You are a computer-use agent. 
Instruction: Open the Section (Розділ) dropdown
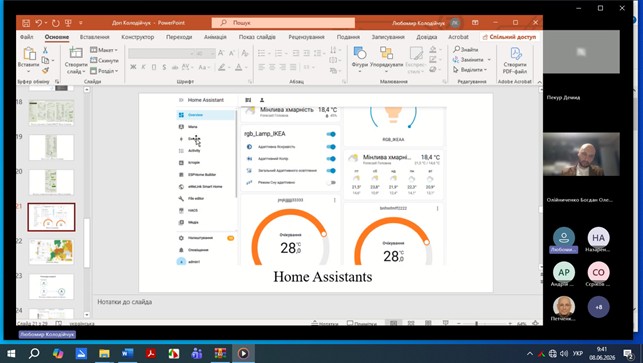104,71
